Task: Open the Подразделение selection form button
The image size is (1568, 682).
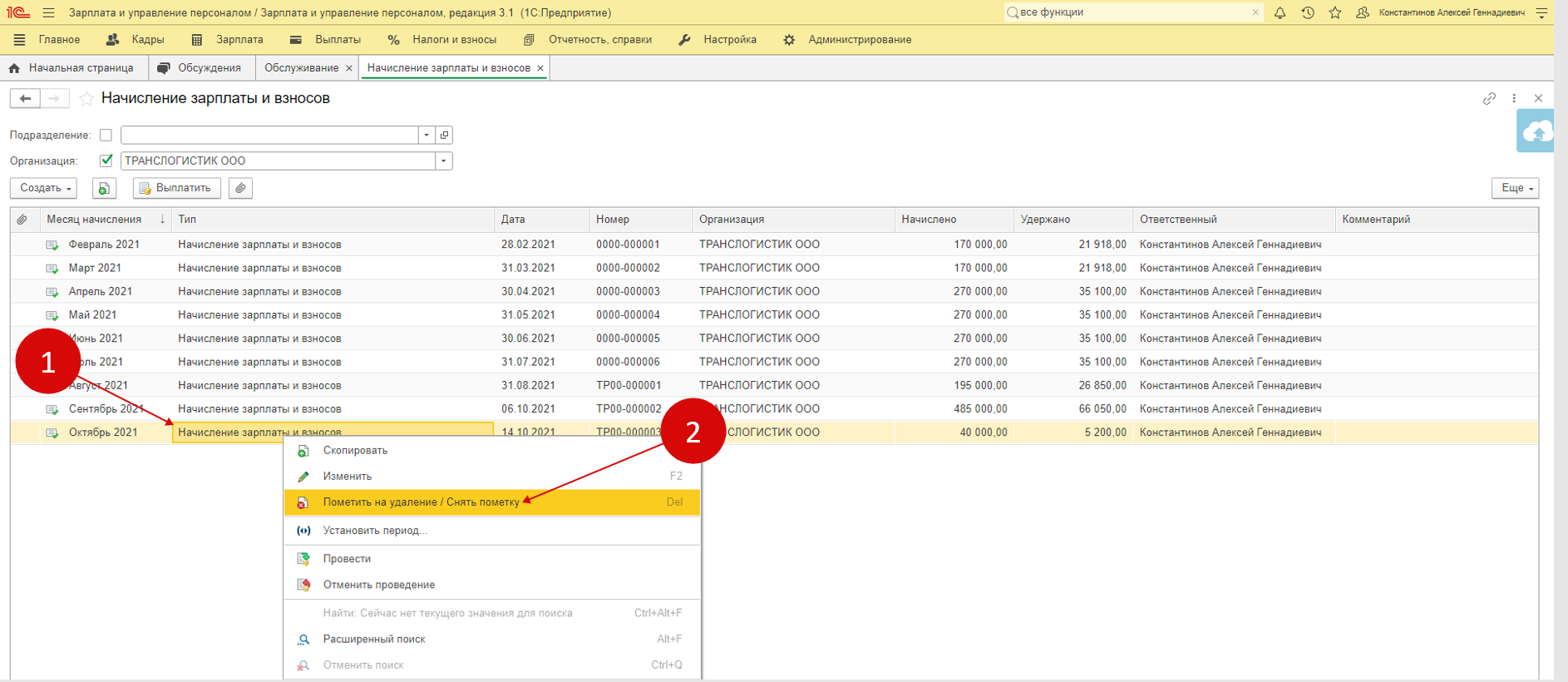Action: point(444,135)
